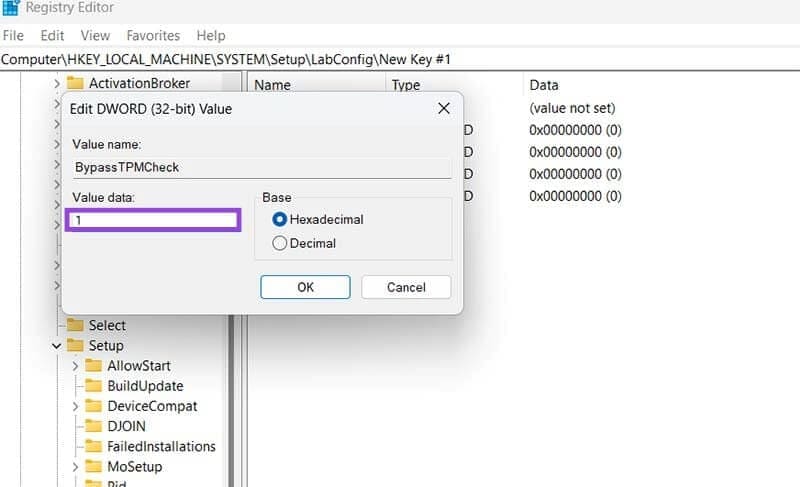The image size is (800, 487).
Task: Expand the AllowStart tree node
Action: [75, 366]
